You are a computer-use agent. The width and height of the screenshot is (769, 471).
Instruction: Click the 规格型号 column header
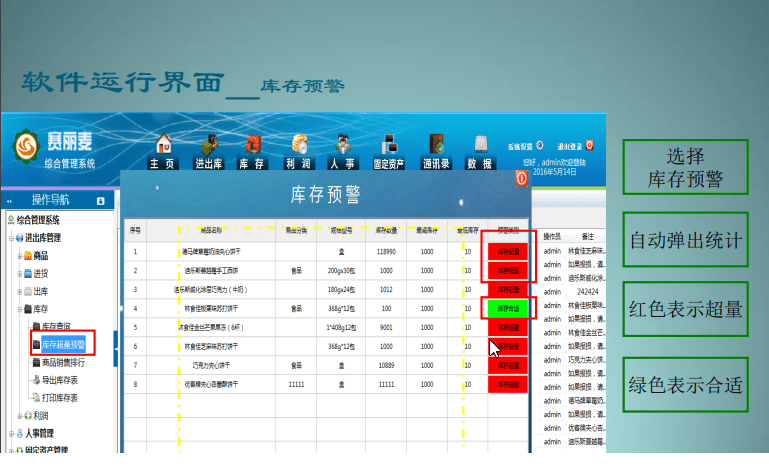coord(341,230)
